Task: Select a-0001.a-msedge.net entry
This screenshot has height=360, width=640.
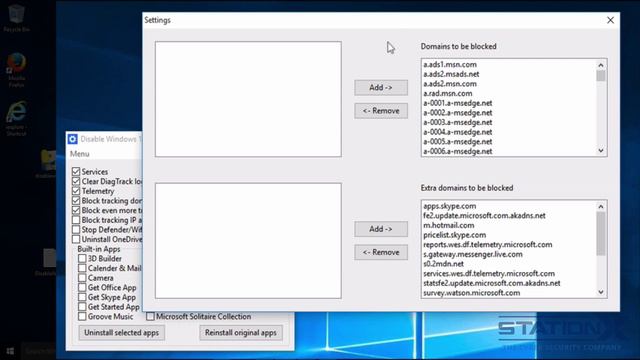Action: tap(458, 103)
